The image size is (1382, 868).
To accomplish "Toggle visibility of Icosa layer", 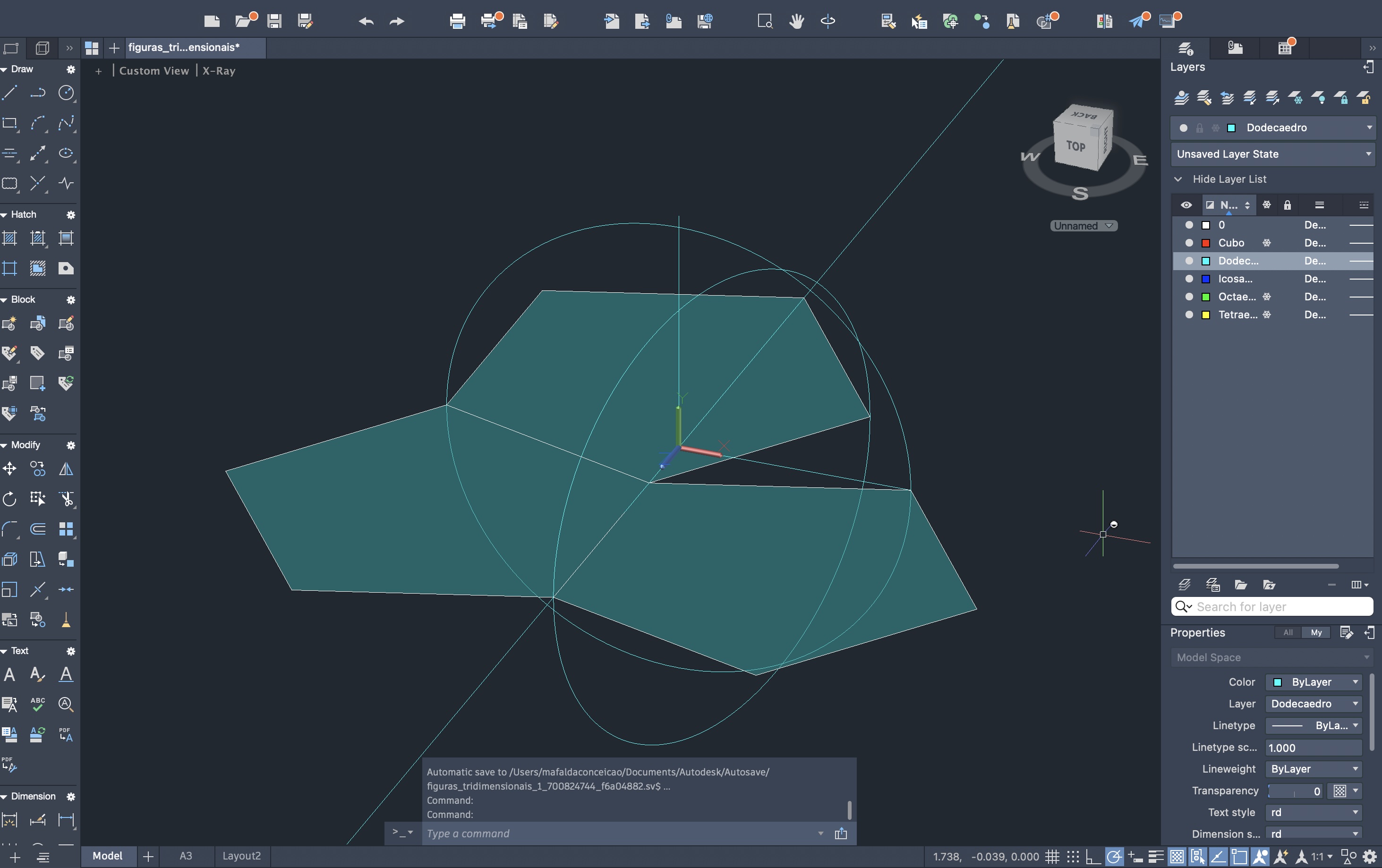I will pyautogui.click(x=1189, y=279).
